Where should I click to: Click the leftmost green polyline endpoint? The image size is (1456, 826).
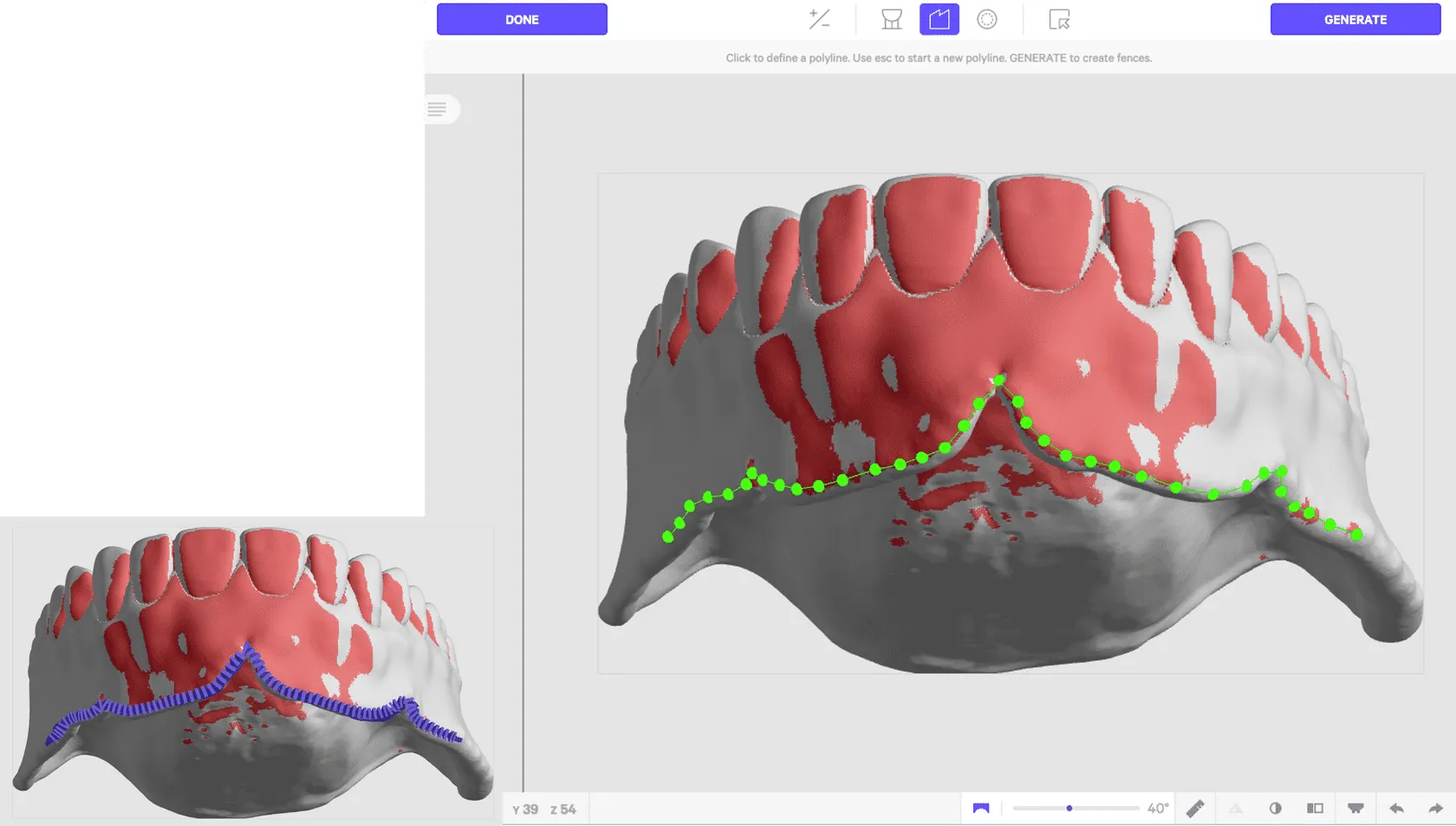(x=667, y=537)
